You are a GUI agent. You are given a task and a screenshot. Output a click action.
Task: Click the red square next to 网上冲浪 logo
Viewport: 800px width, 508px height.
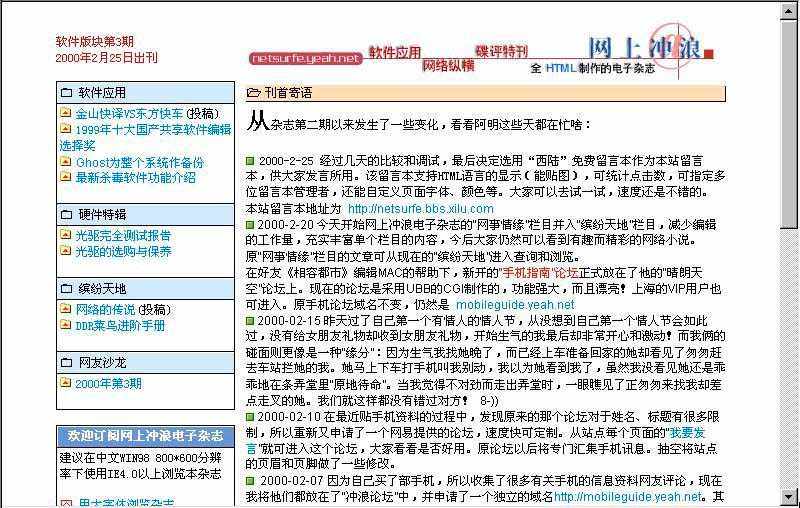tap(709, 54)
